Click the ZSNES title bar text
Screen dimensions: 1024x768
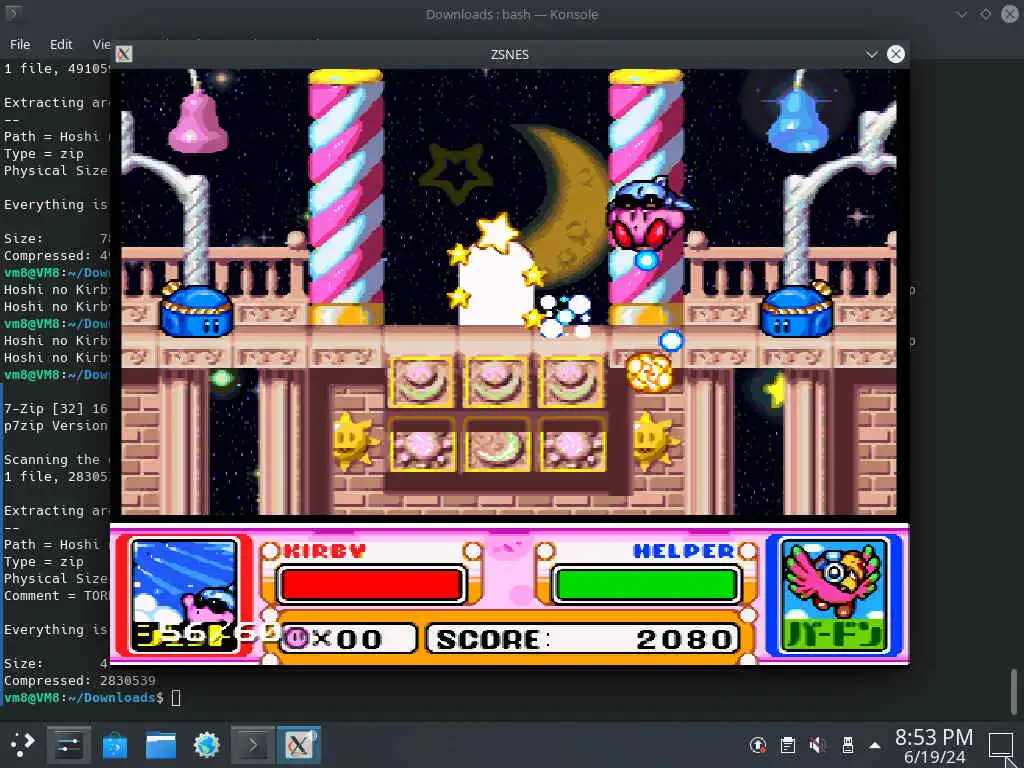[509, 54]
